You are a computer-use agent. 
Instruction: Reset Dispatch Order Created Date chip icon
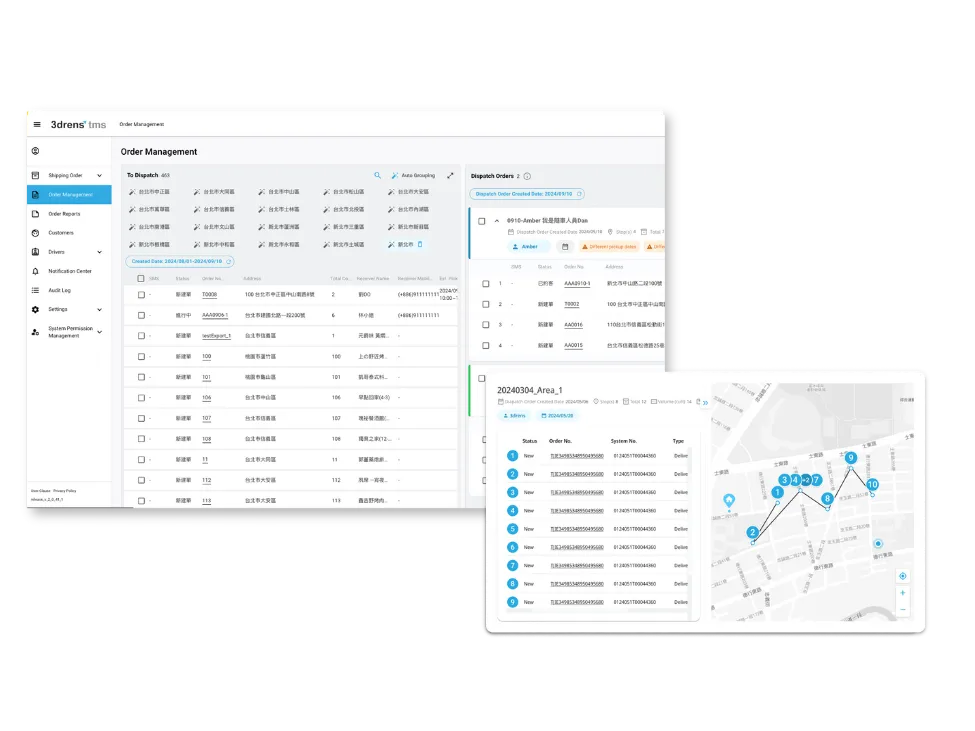(x=579, y=194)
